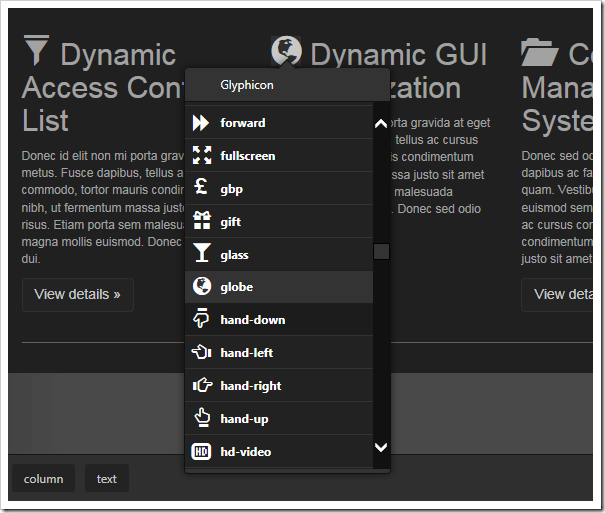This screenshot has width=605, height=513.
Task: Choose the hand-up menu entry
Action: click(244, 419)
